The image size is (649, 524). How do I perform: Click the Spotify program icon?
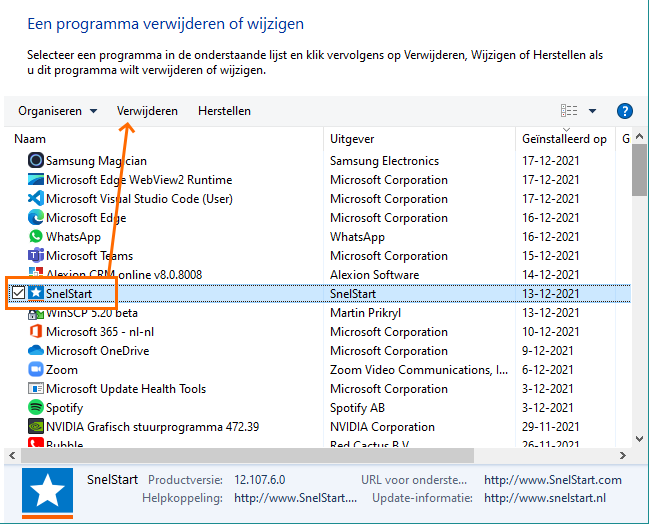click(x=36, y=407)
